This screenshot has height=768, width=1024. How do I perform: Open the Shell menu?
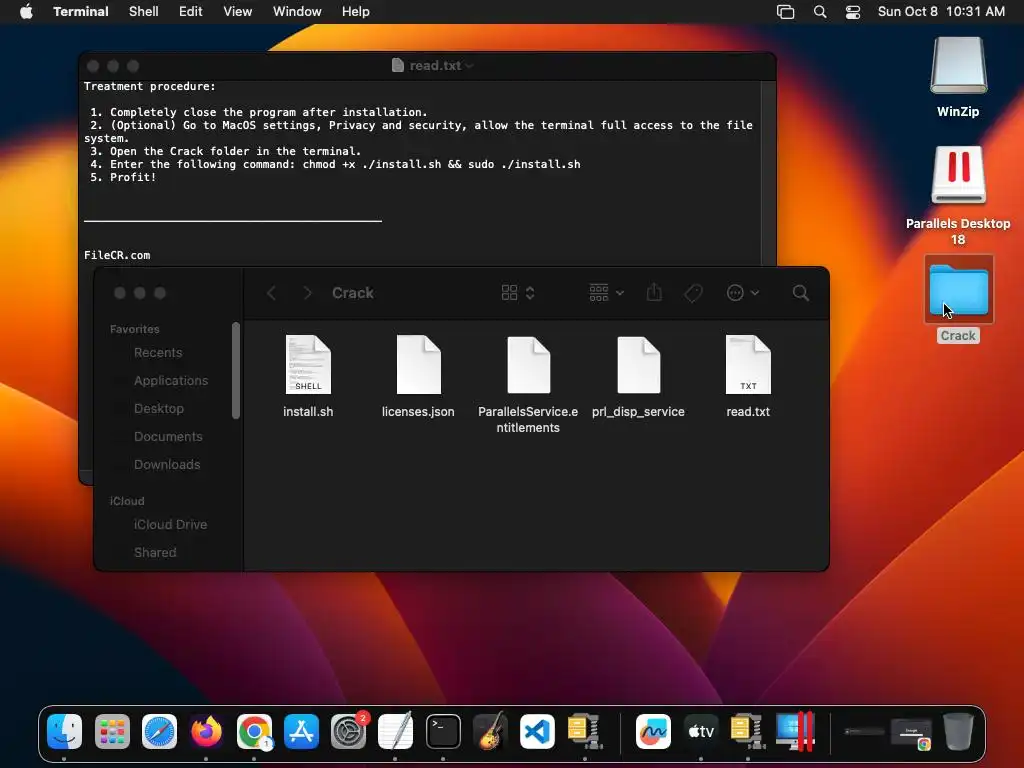tap(144, 12)
